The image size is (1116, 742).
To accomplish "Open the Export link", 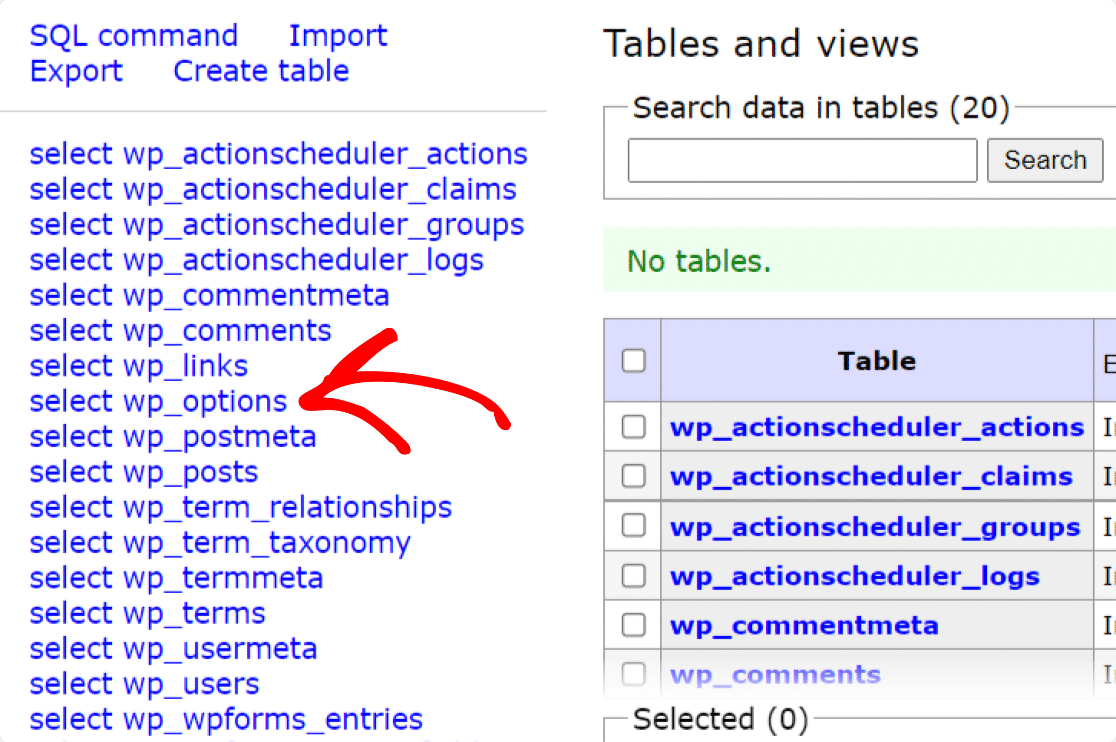I will tap(76, 71).
